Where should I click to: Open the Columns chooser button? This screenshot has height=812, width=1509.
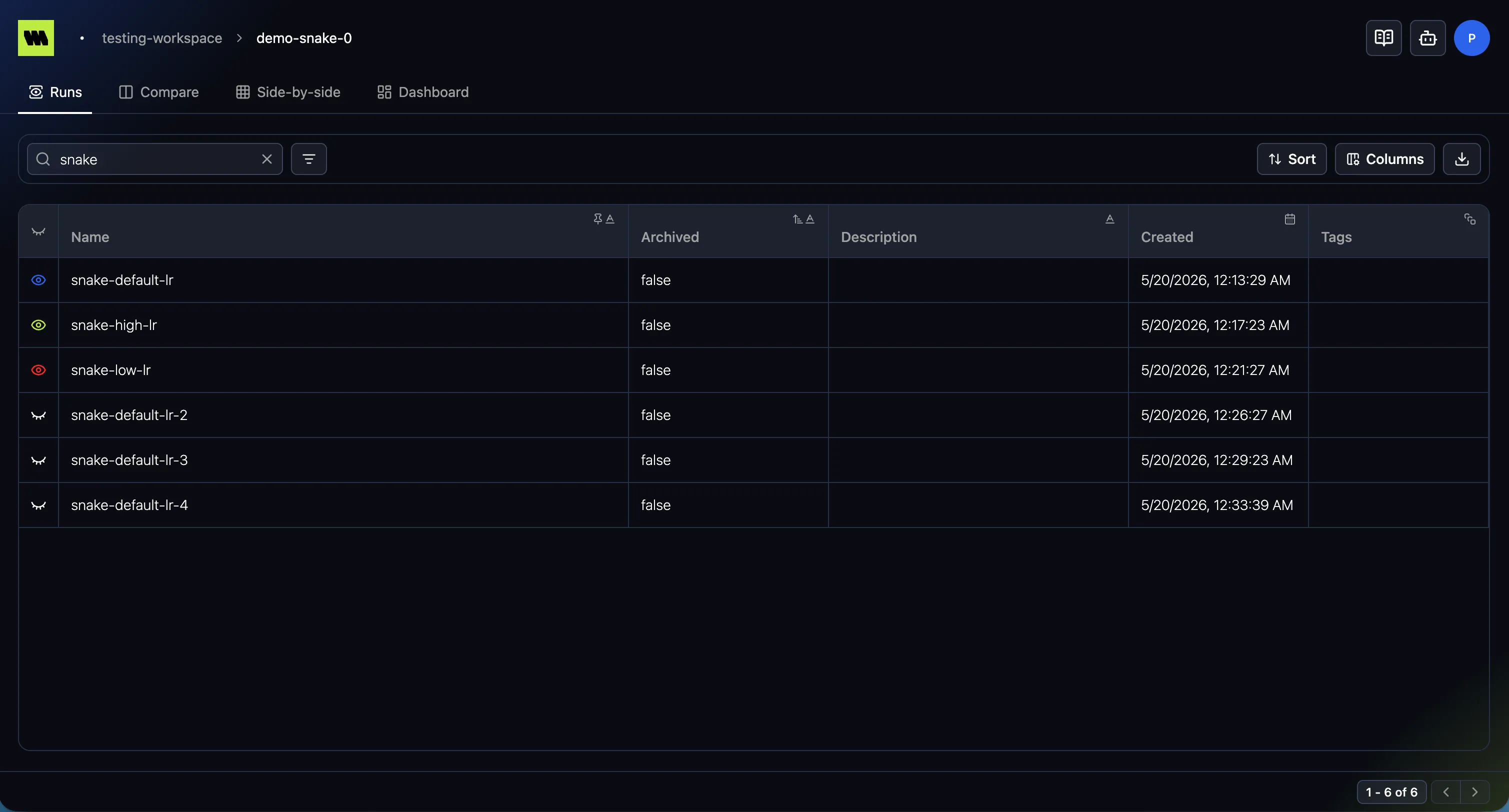click(1384, 159)
